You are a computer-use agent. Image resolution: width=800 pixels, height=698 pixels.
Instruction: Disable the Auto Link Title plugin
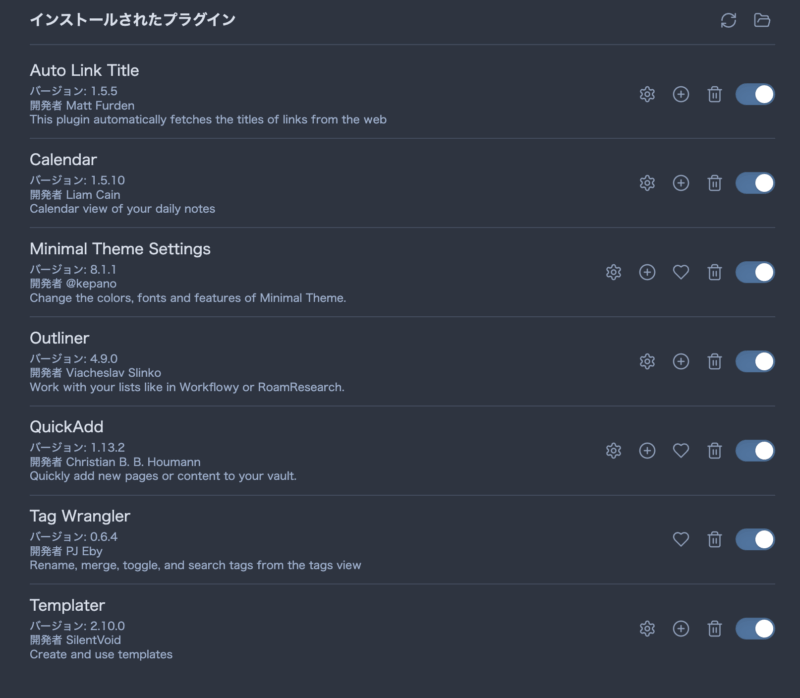point(755,94)
